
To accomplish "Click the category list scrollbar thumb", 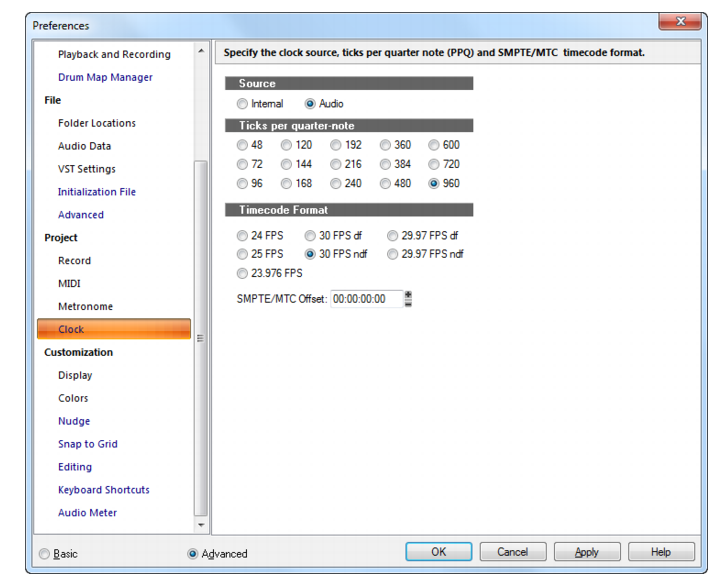I will pyautogui.click(x=201, y=338).
